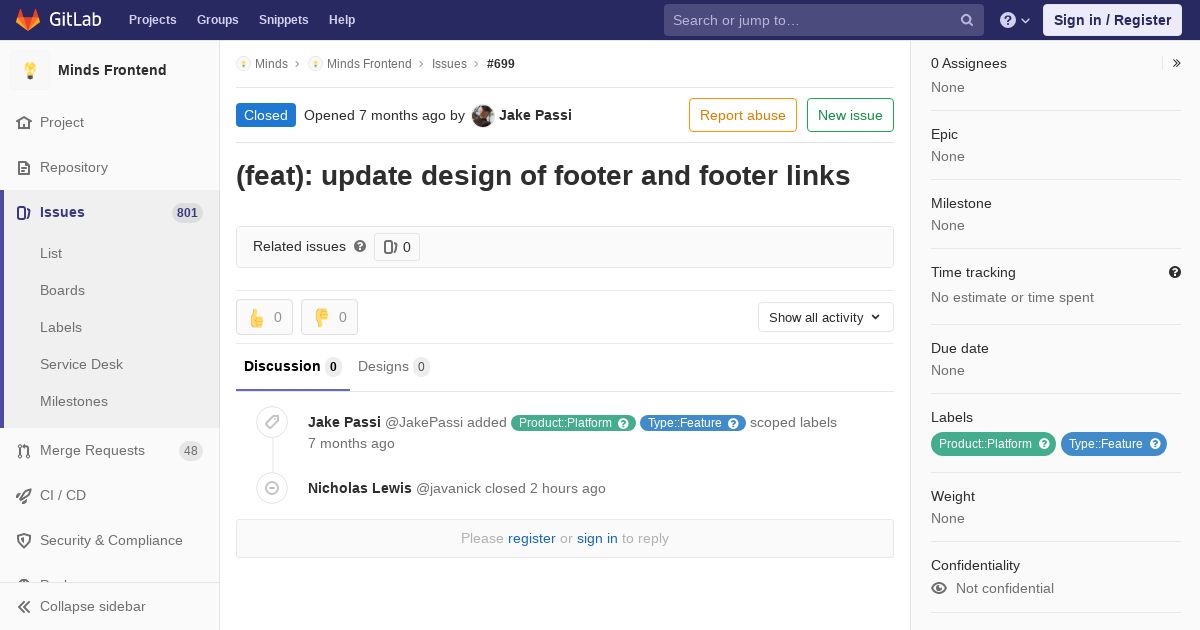Click help icon on Type::Feature label in activity

point(733,423)
